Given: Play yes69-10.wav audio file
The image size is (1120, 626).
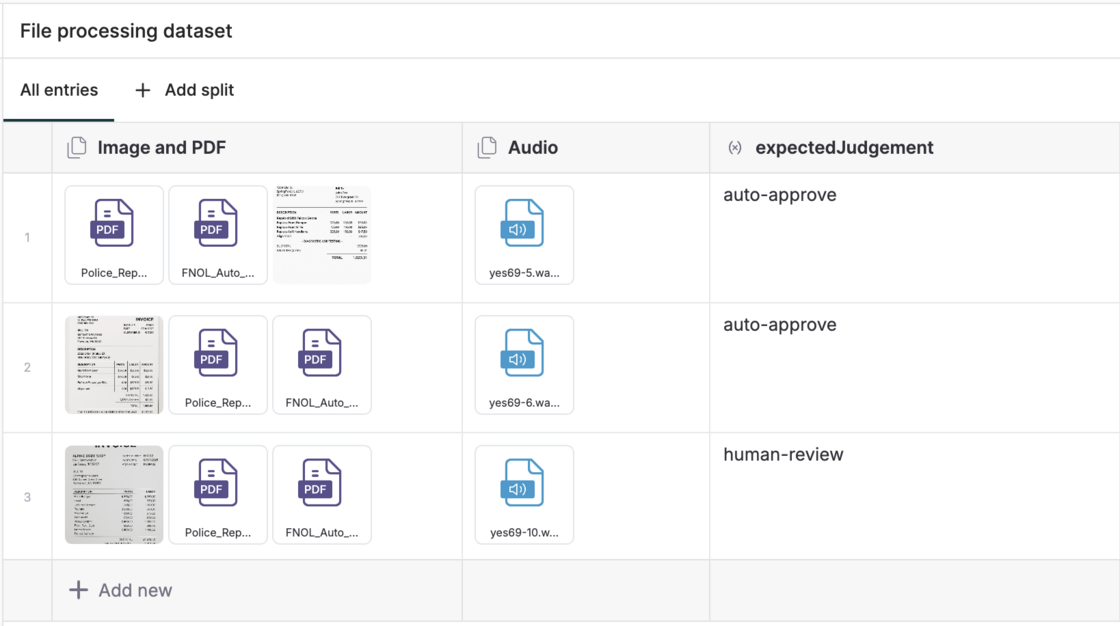Looking at the screenshot, I should click(x=524, y=495).
